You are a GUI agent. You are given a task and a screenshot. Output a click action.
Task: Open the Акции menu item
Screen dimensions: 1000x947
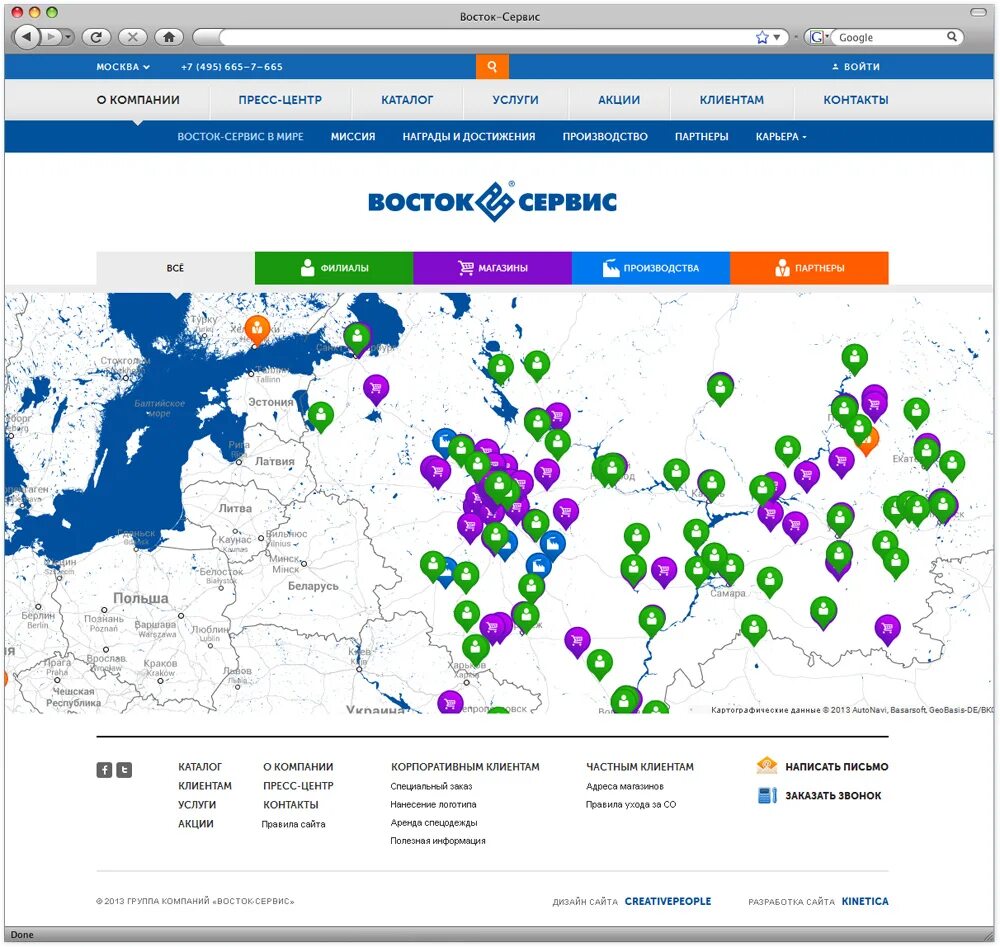pyautogui.click(x=619, y=99)
